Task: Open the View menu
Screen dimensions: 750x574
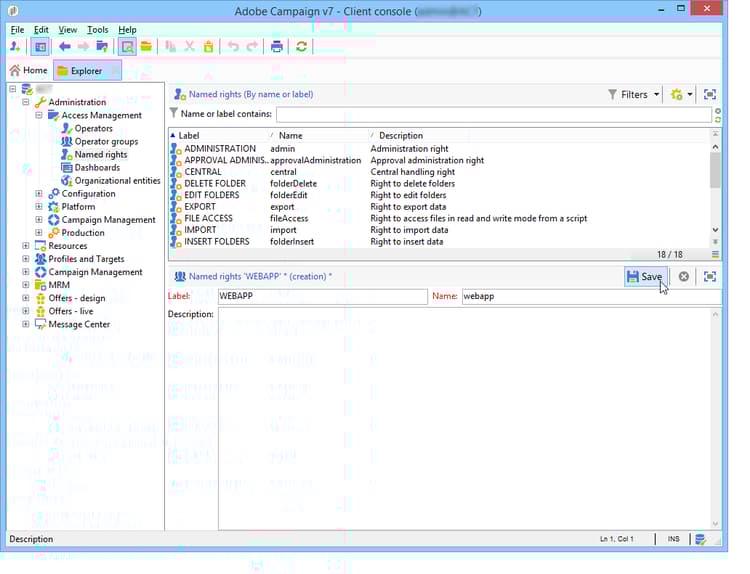Action: click(x=67, y=30)
